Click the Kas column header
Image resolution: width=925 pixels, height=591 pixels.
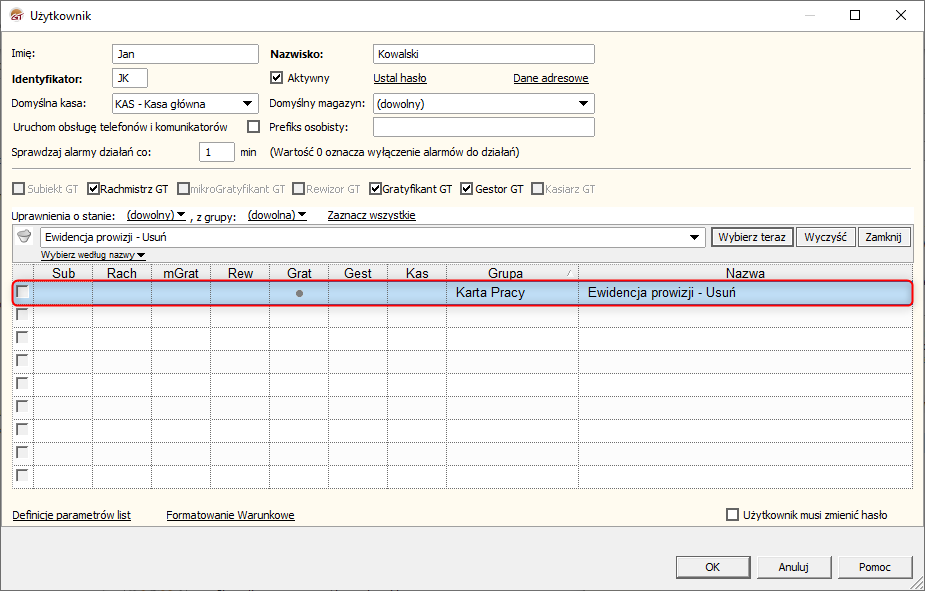pyautogui.click(x=417, y=273)
